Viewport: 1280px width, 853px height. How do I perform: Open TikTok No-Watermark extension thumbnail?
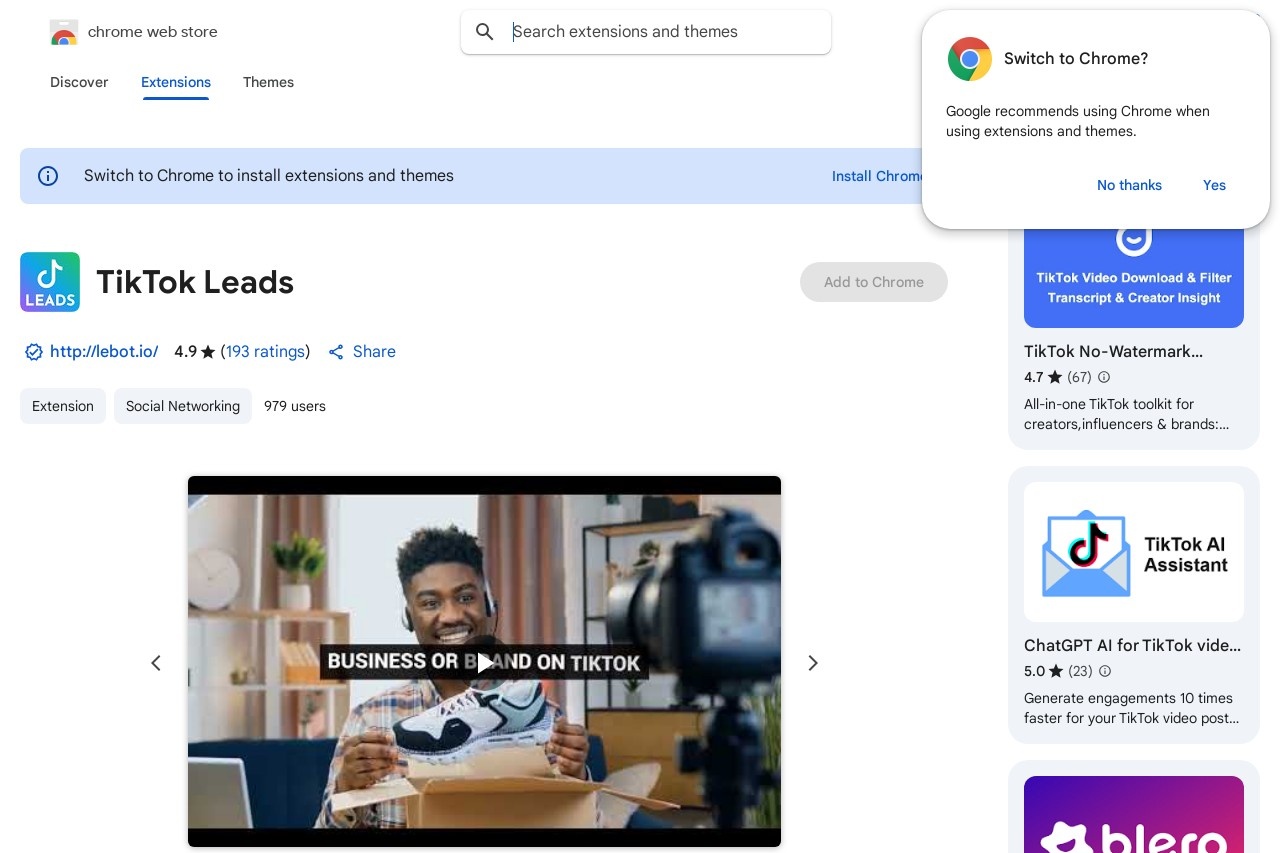pyautogui.click(x=1134, y=277)
